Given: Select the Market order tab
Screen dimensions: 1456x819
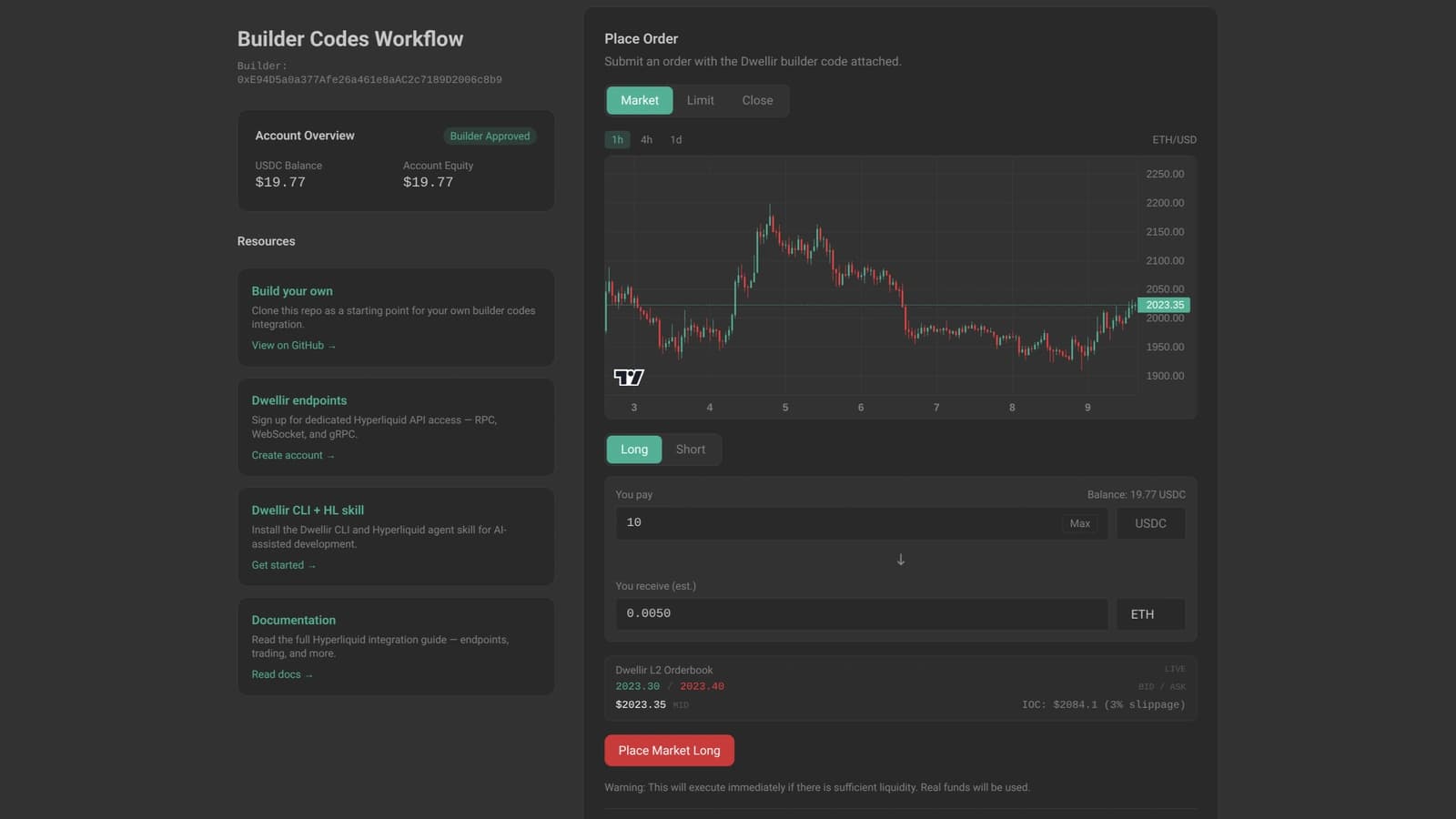Looking at the screenshot, I should click(639, 100).
